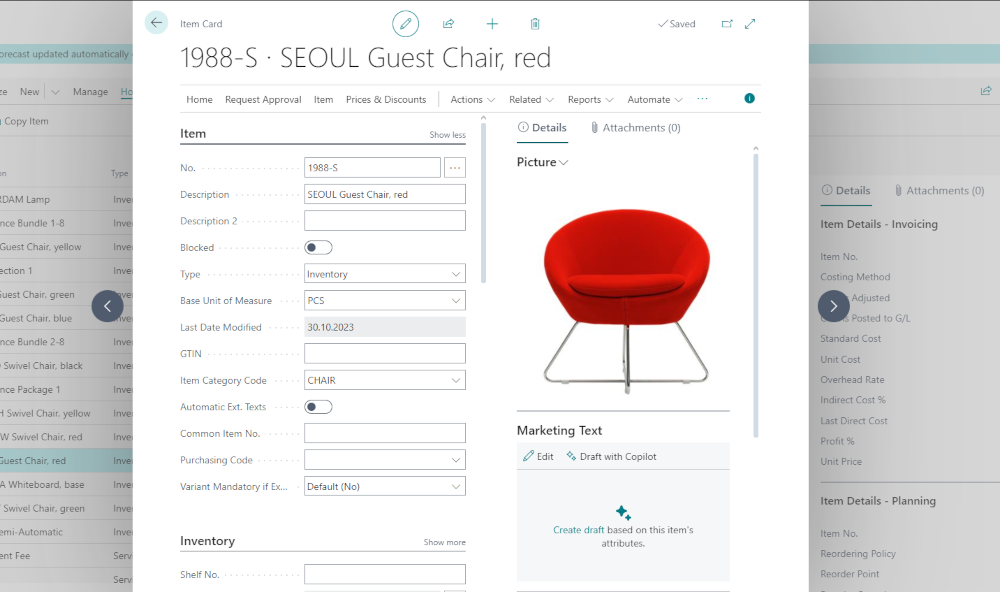Delete the item using the trash icon

[535, 23]
